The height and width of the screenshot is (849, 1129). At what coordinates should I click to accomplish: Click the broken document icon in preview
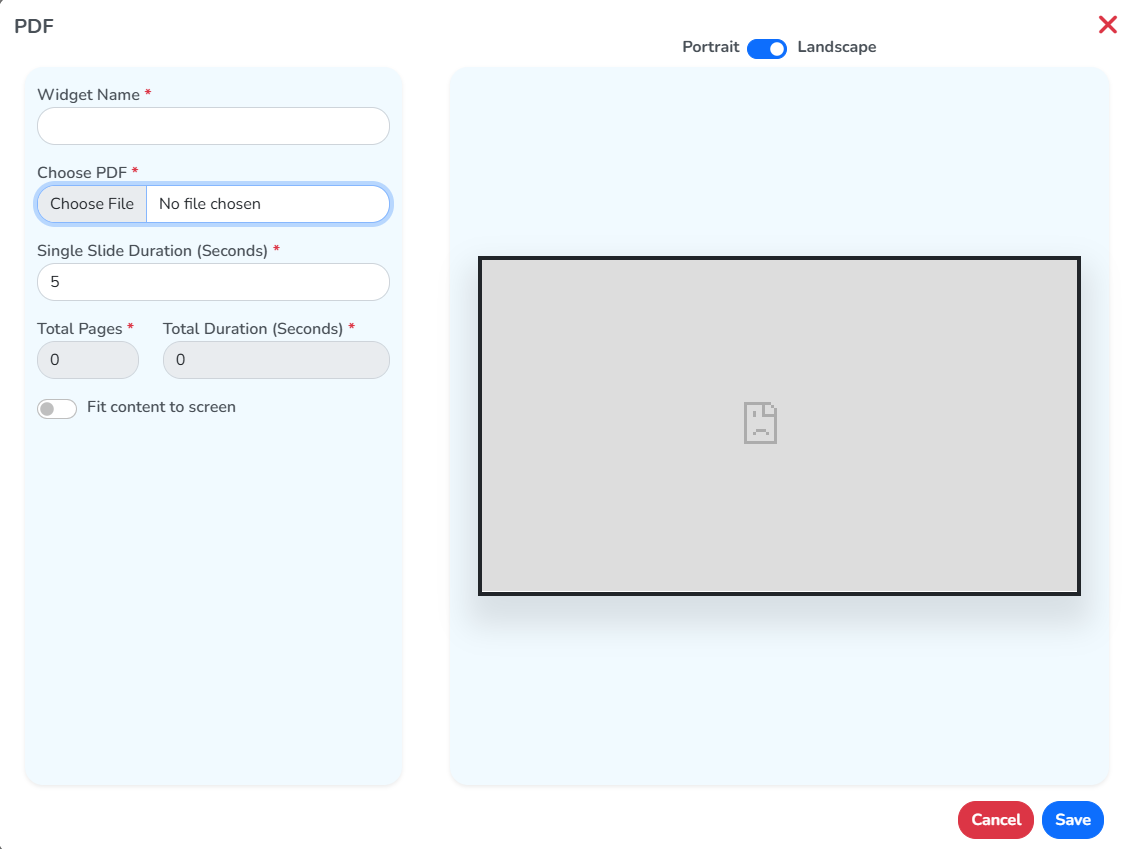click(760, 423)
